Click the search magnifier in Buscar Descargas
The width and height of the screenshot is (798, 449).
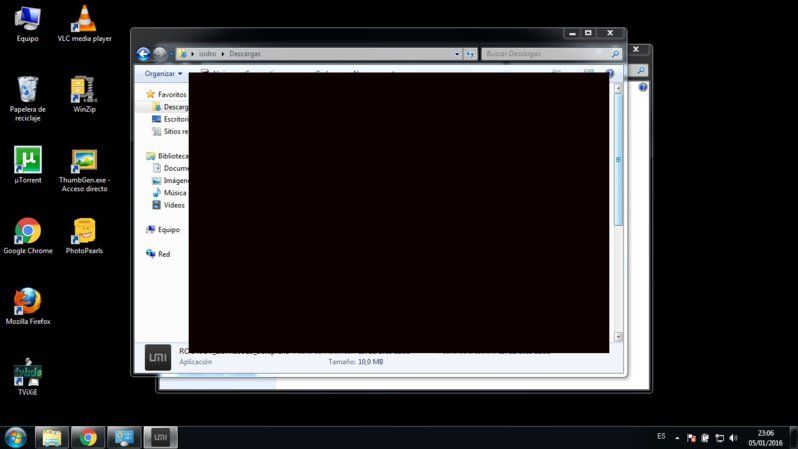615,53
